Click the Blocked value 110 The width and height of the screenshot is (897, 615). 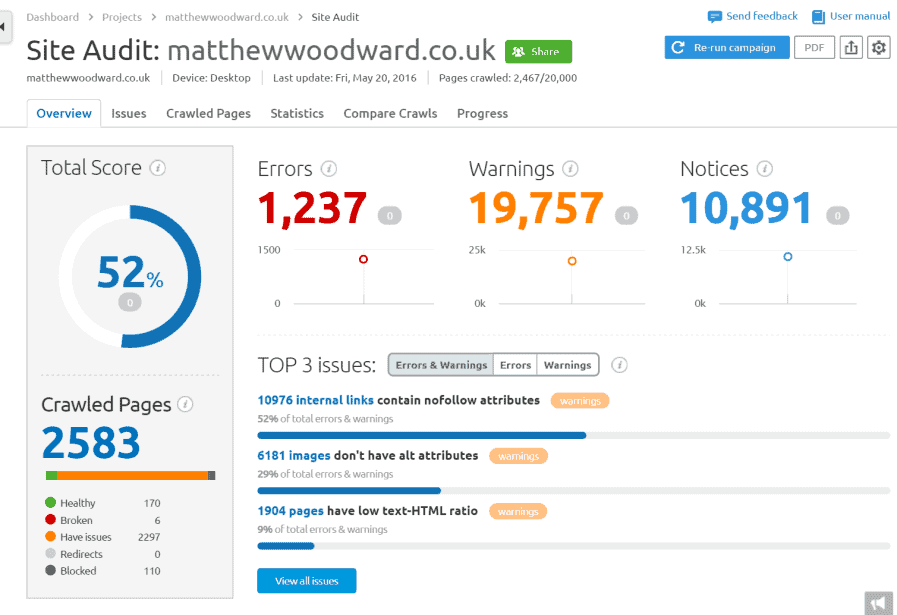pos(152,571)
